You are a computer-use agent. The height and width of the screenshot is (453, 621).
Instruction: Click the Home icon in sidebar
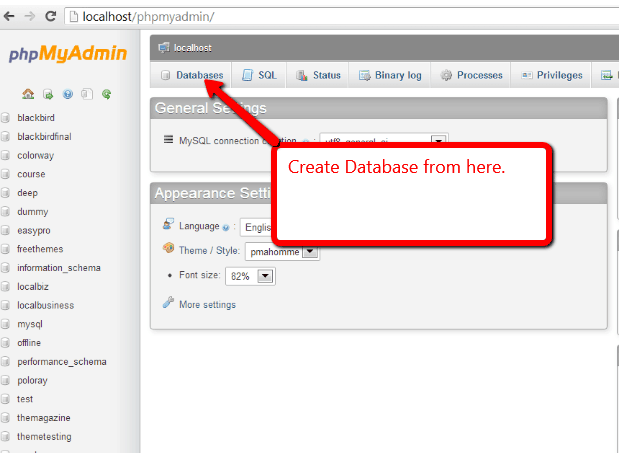(28, 94)
